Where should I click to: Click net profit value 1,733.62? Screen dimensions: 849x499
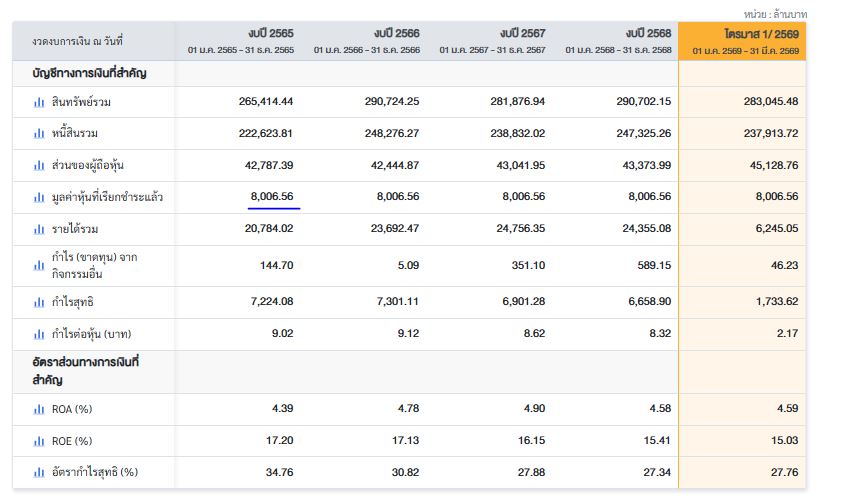tap(777, 301)
